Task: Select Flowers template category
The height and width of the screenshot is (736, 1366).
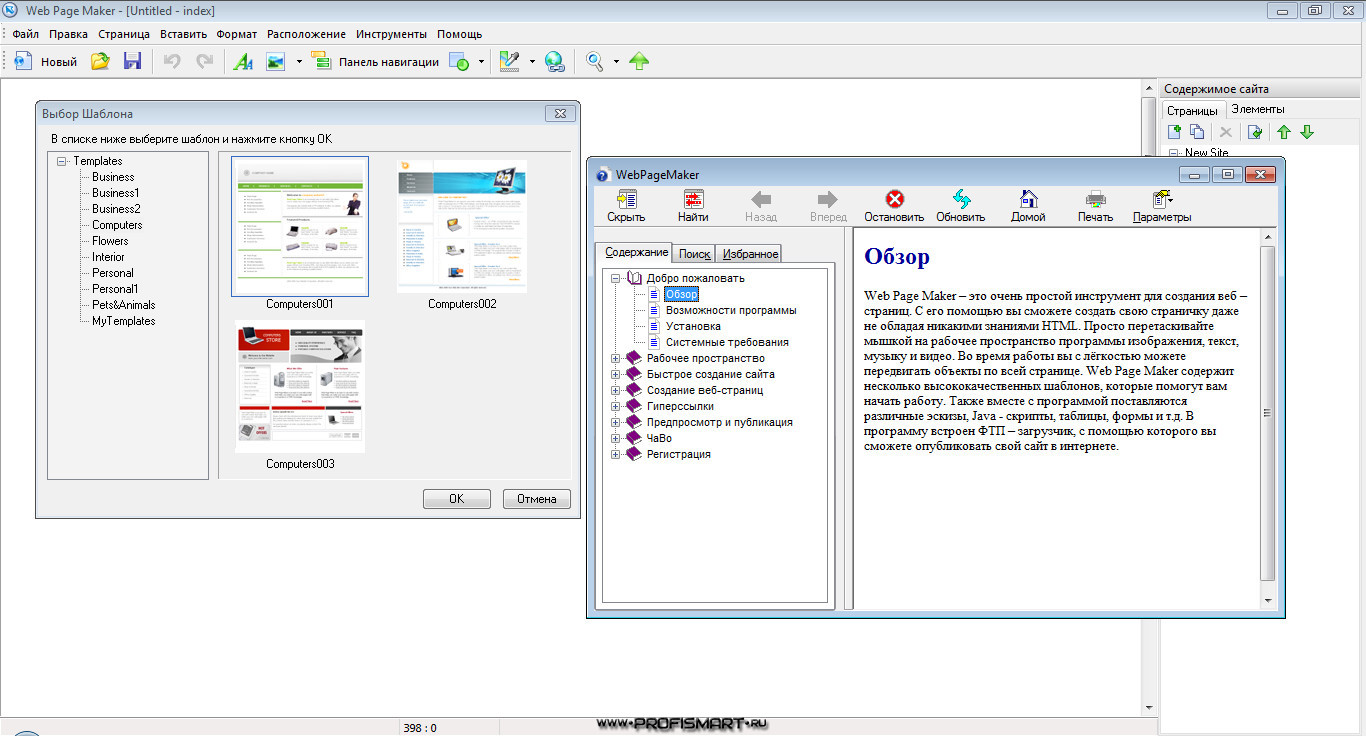Action: pyautogui.click(x=110, y=241)
